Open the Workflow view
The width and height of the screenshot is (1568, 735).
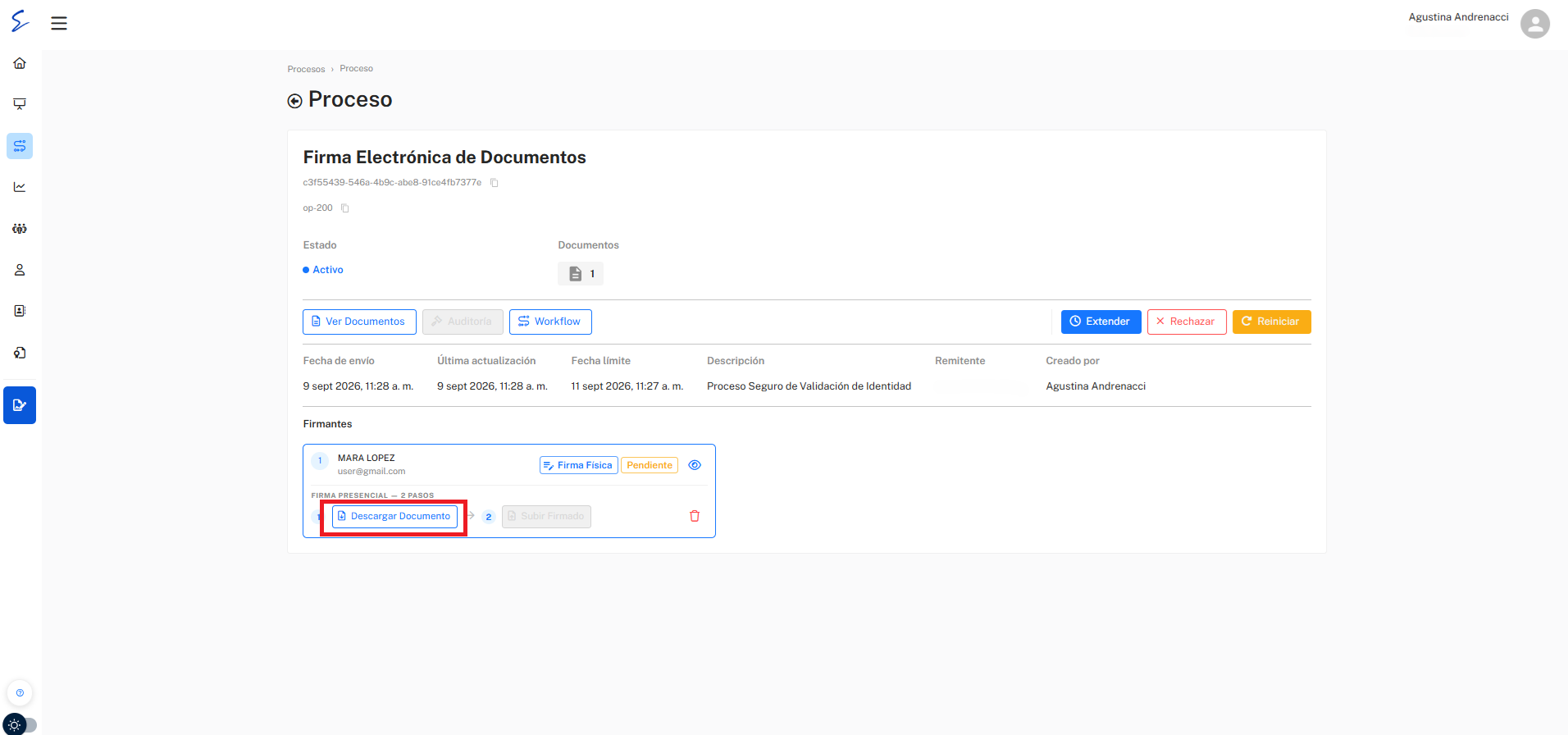click(x=550, y=322)
